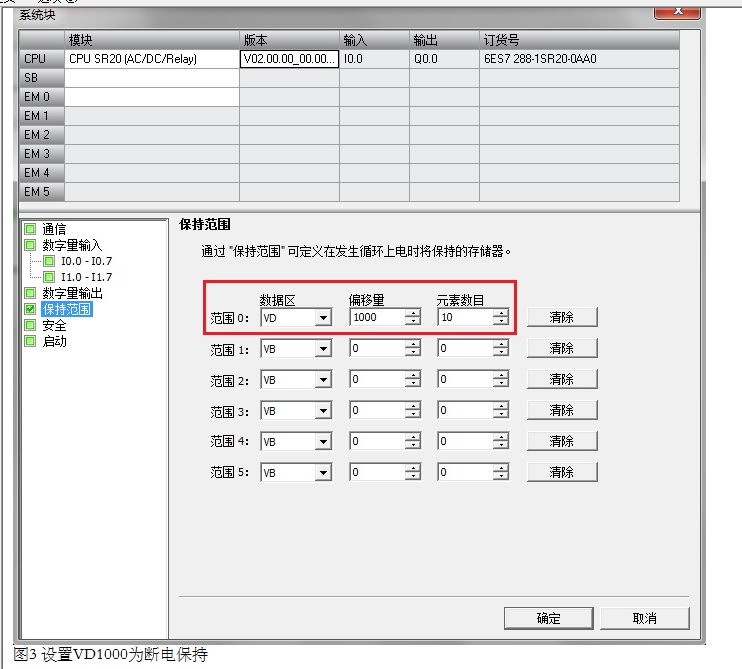
Task: Toggle the 启动 tree checkbox
Action: pos(30,341)
